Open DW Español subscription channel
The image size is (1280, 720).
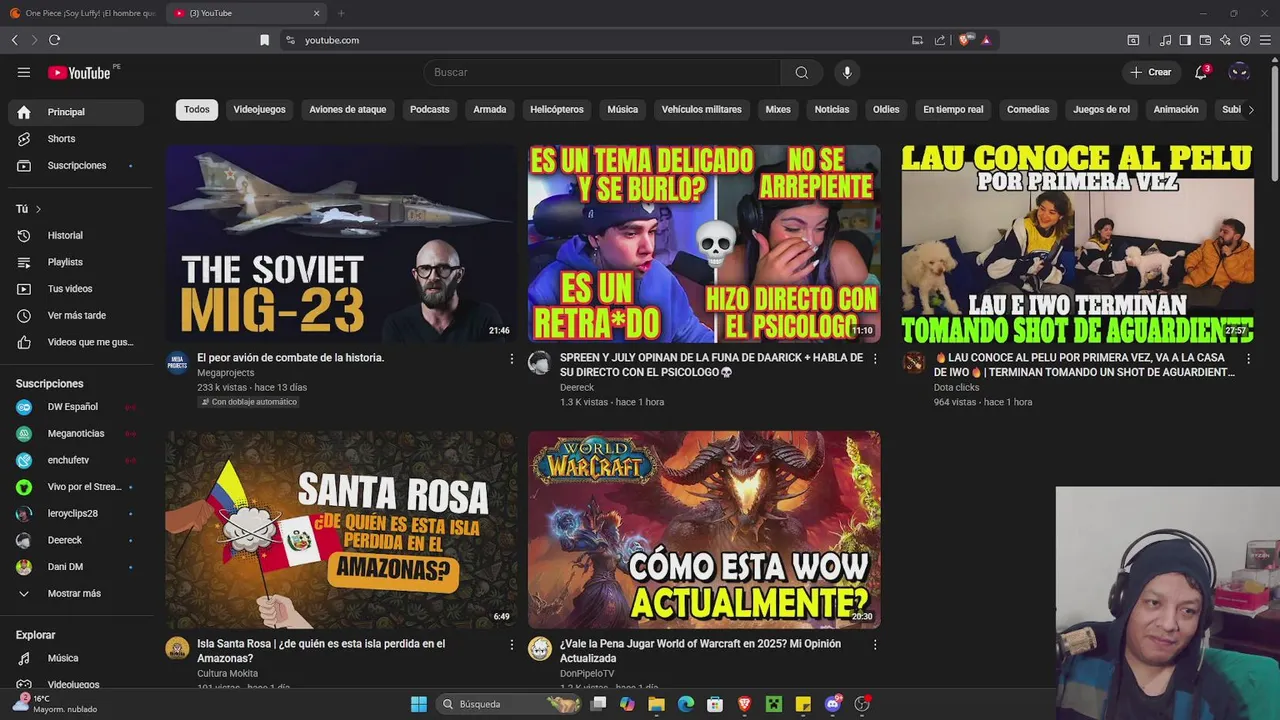pos(76,407)
